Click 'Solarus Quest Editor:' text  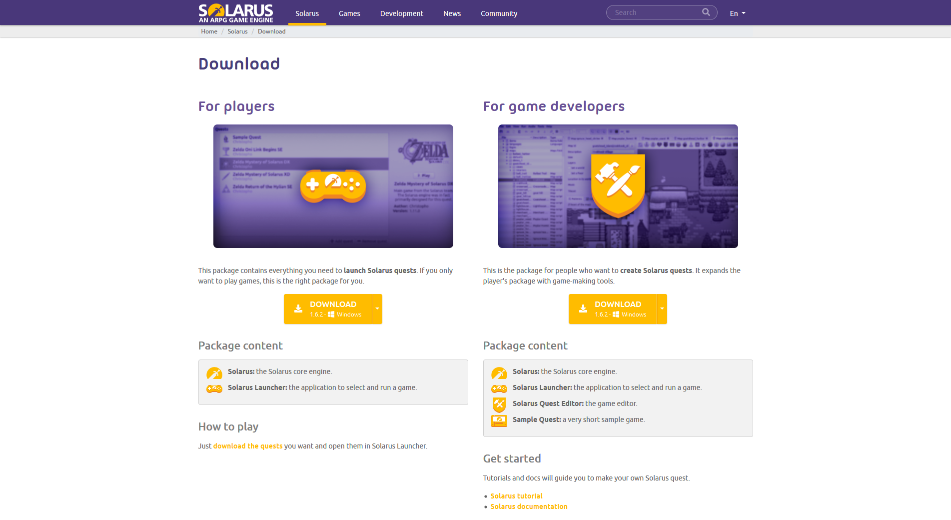tap(548, 404)
